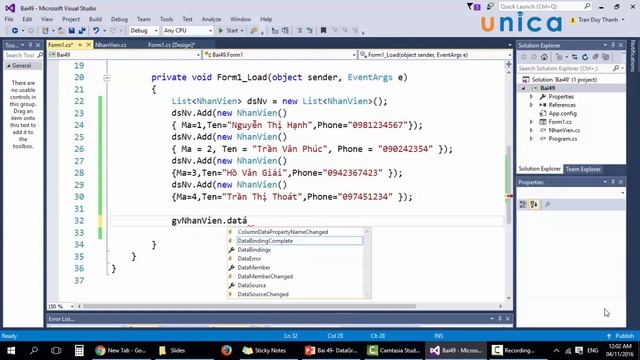Click Pending Changes Filter icon in Solution Explorer
640x360 pixels.
pos(560,57)
